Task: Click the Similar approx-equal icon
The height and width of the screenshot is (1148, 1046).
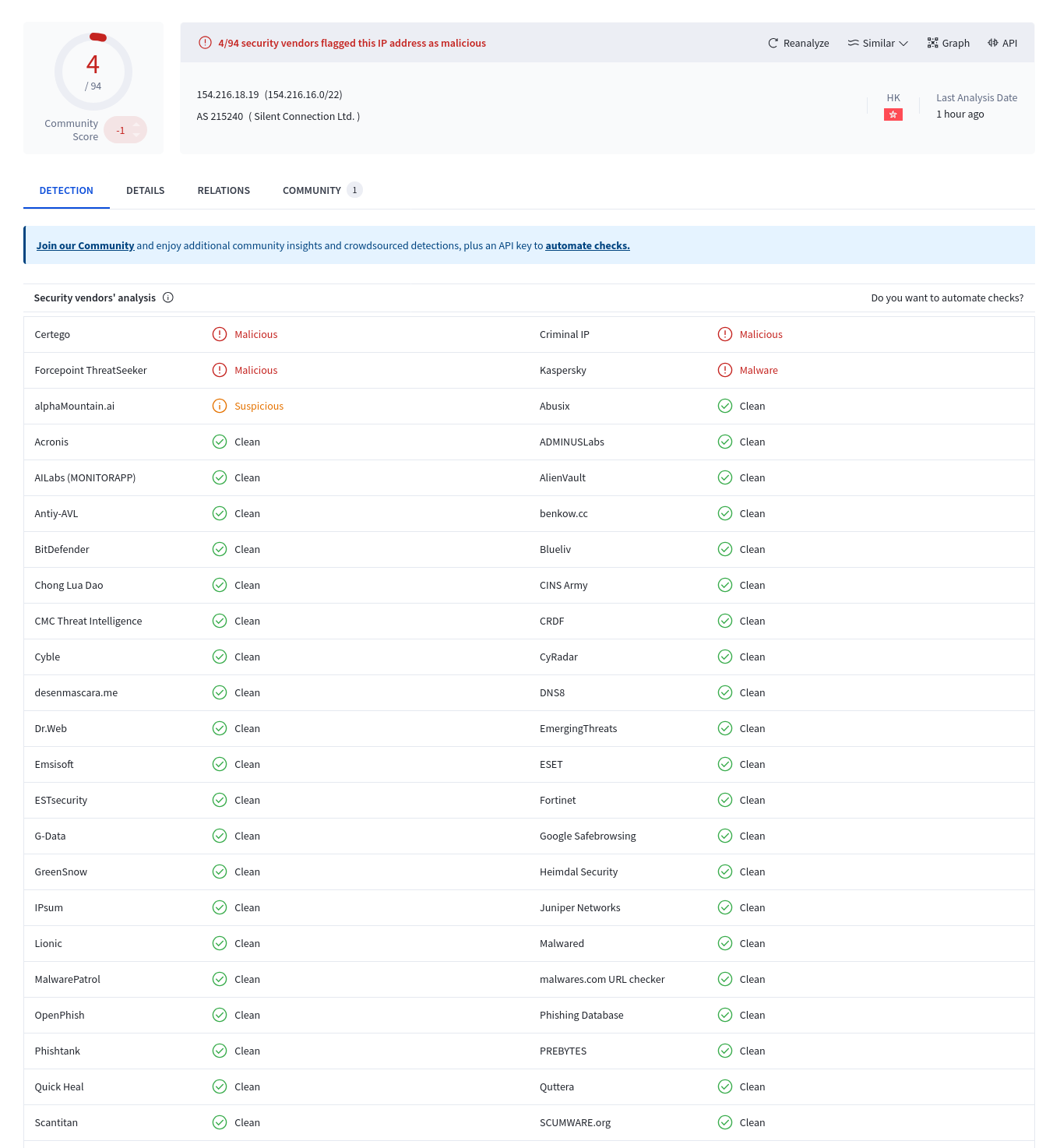Action: 854,43
